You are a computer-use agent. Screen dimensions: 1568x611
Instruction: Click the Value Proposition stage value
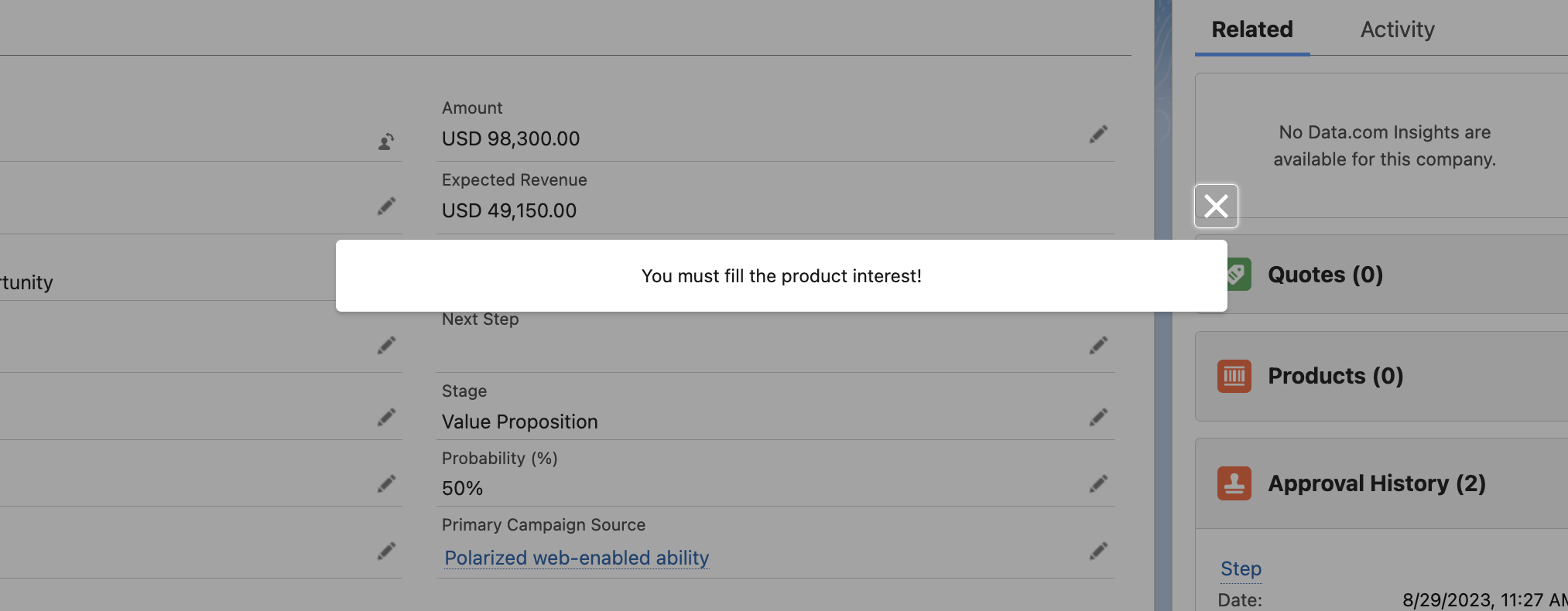[519, 422]
